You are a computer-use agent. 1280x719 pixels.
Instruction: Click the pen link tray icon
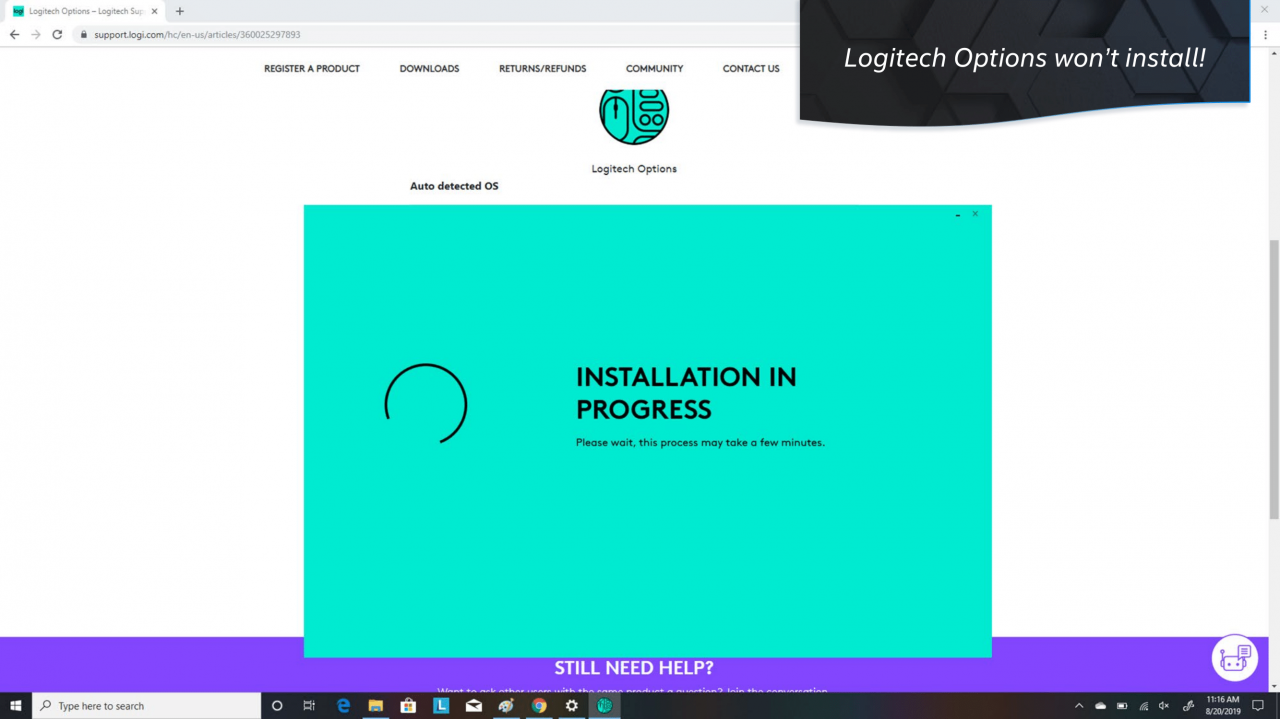pyautogui.click(x=1188, y=706)
